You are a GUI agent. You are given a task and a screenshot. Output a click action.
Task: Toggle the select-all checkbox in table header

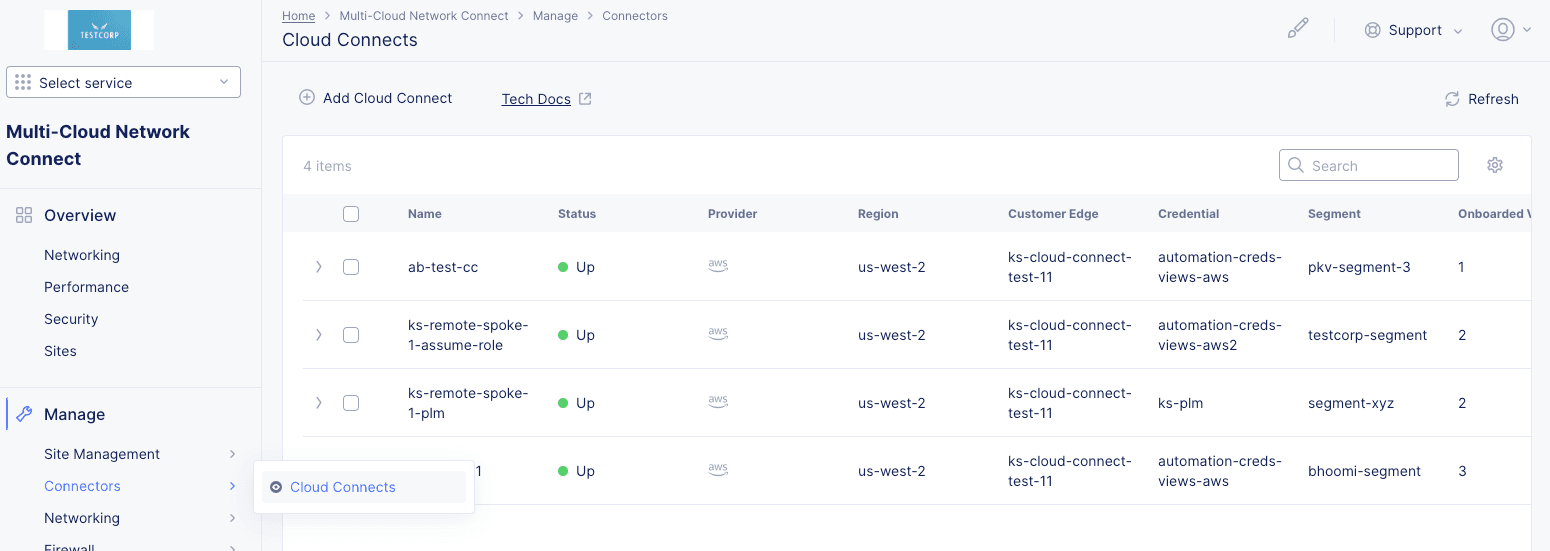point(351,214)
